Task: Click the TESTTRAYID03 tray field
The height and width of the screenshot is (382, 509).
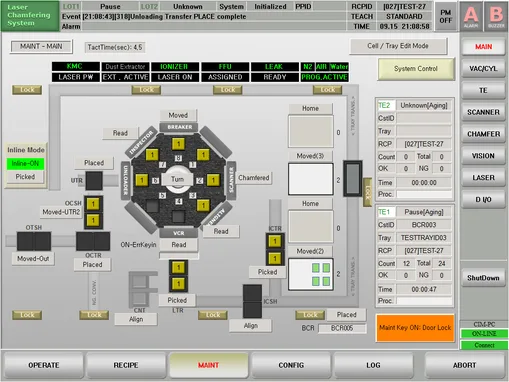Action: [424, 238]
